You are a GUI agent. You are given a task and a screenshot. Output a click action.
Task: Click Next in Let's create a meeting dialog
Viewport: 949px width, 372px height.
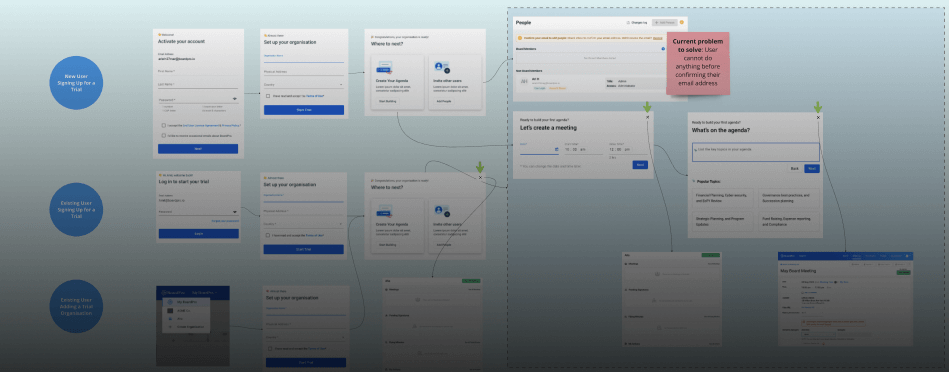(x=640, y=165)
